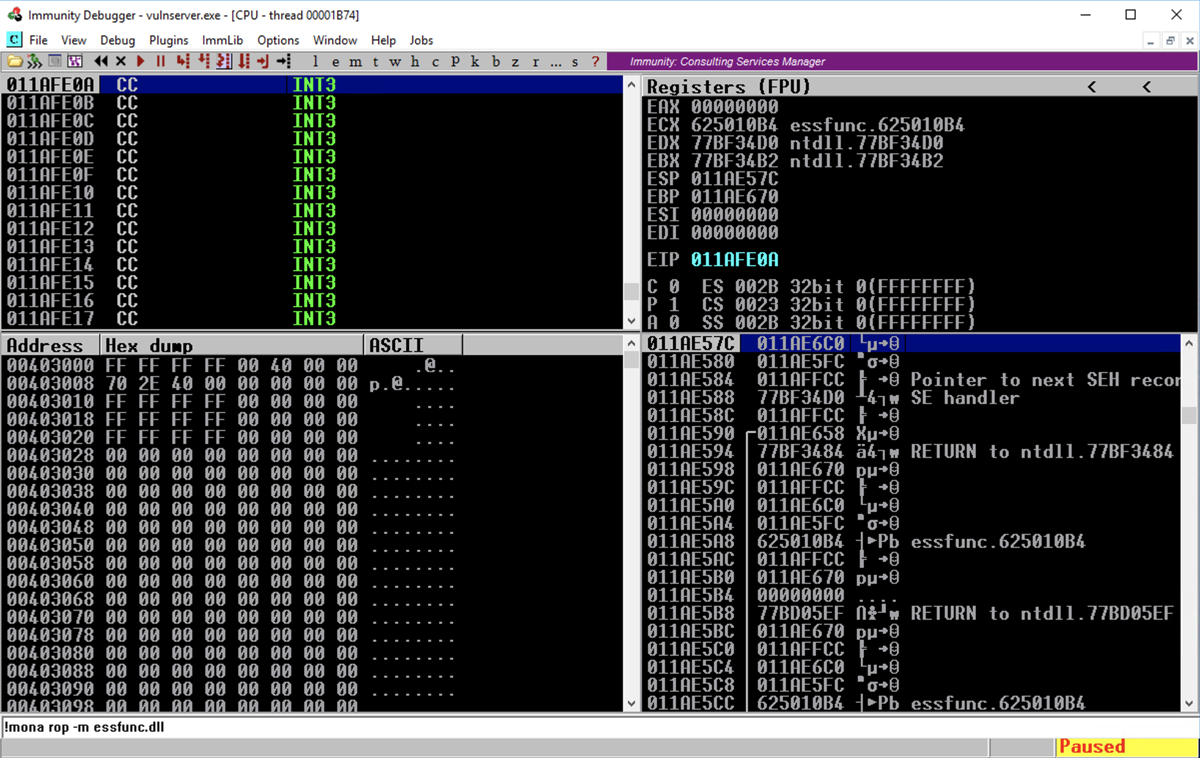Open the ImmLib menu
Viewport: 1200px width, 758px height.
coord(222,40)
